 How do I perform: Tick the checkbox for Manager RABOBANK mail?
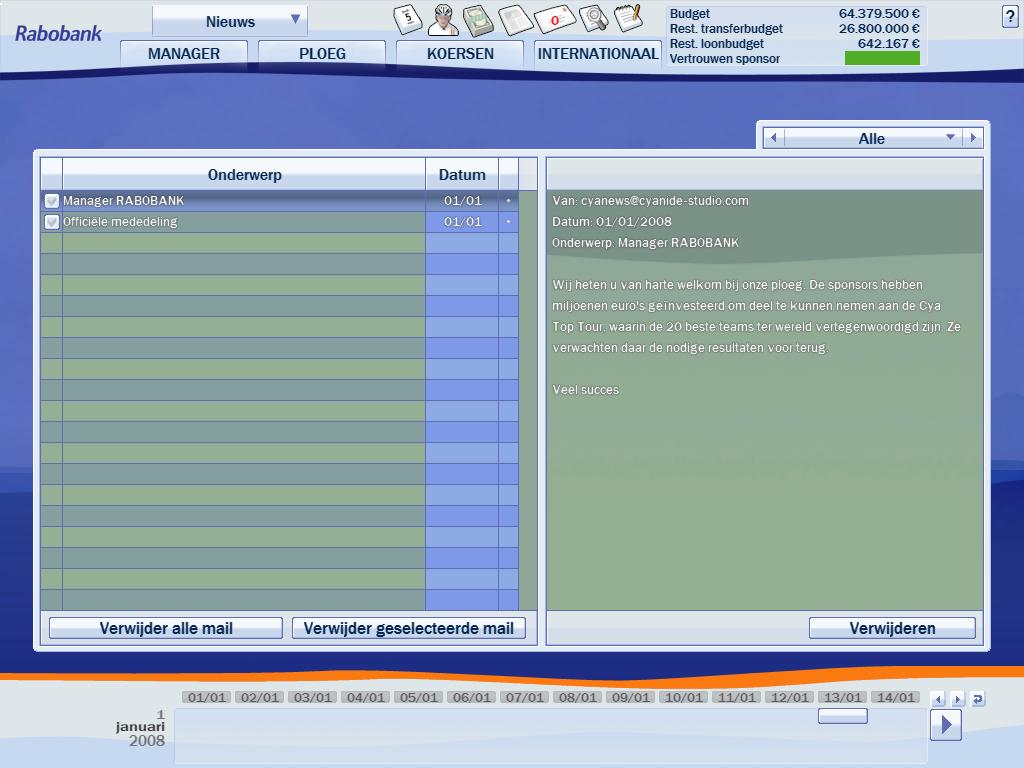point(52,201)
